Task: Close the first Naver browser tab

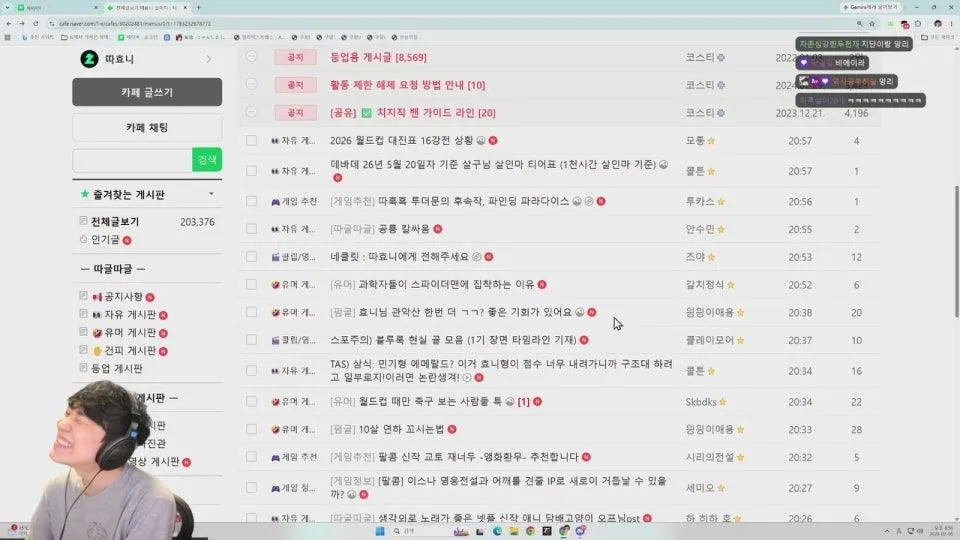Action: click(x=96, y=7)
